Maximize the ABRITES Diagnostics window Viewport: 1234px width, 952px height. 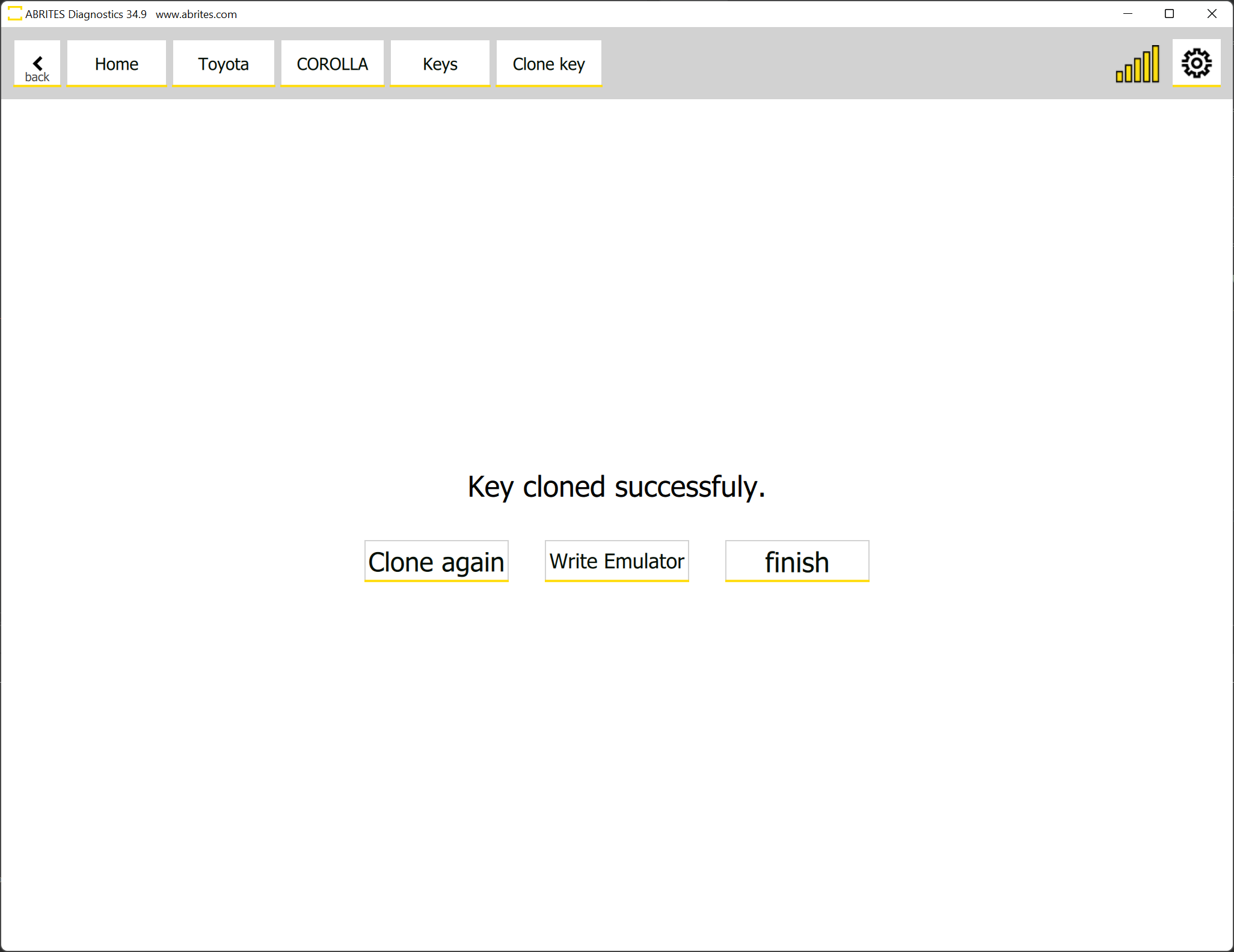1170,14
